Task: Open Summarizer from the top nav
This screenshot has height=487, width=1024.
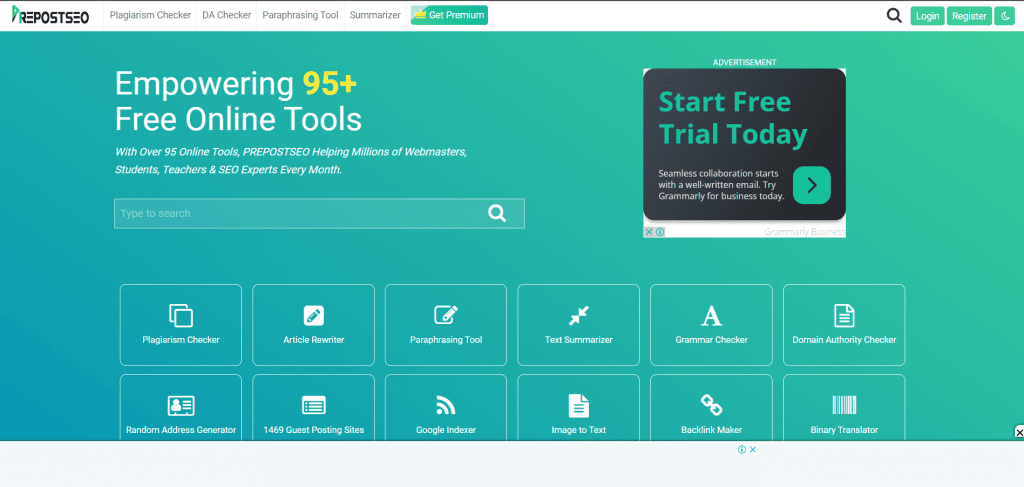Action: [x=375, y=15]
